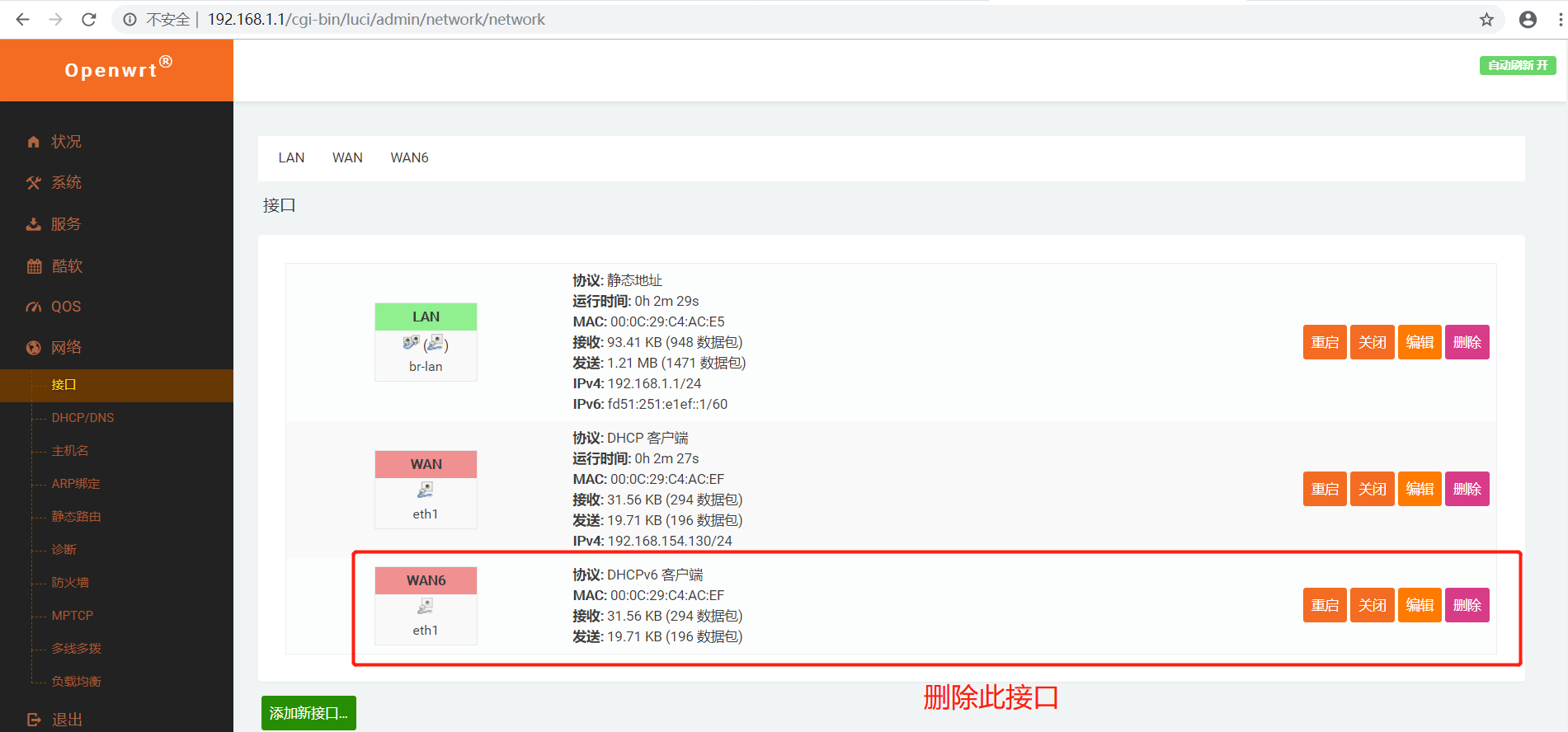The height and width of the screenshot is (732, 1568).
Task: Edit the WAN interface
Action: coord(1420,489)
